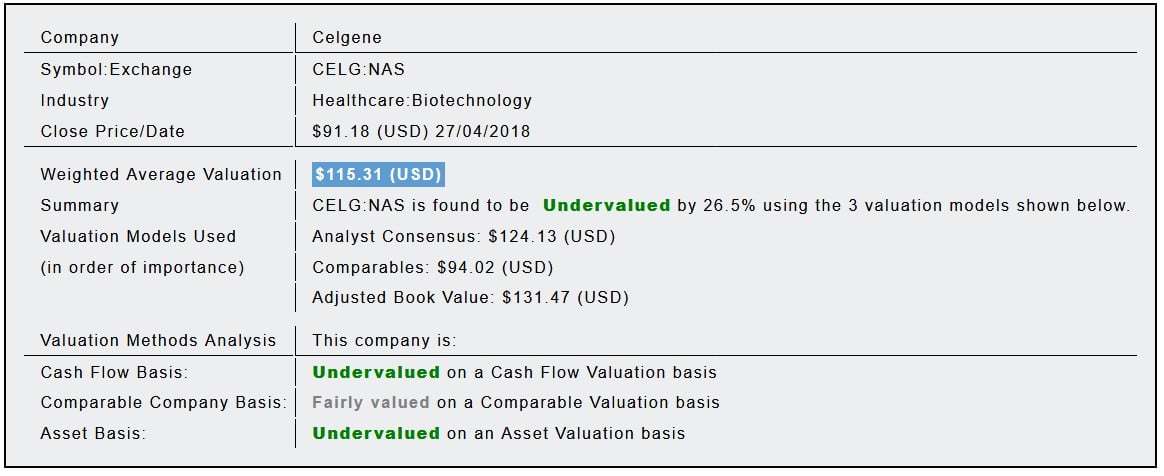Click the Symbol:Exchange row label
This screenshot has height=476, width=1164.
116,70
